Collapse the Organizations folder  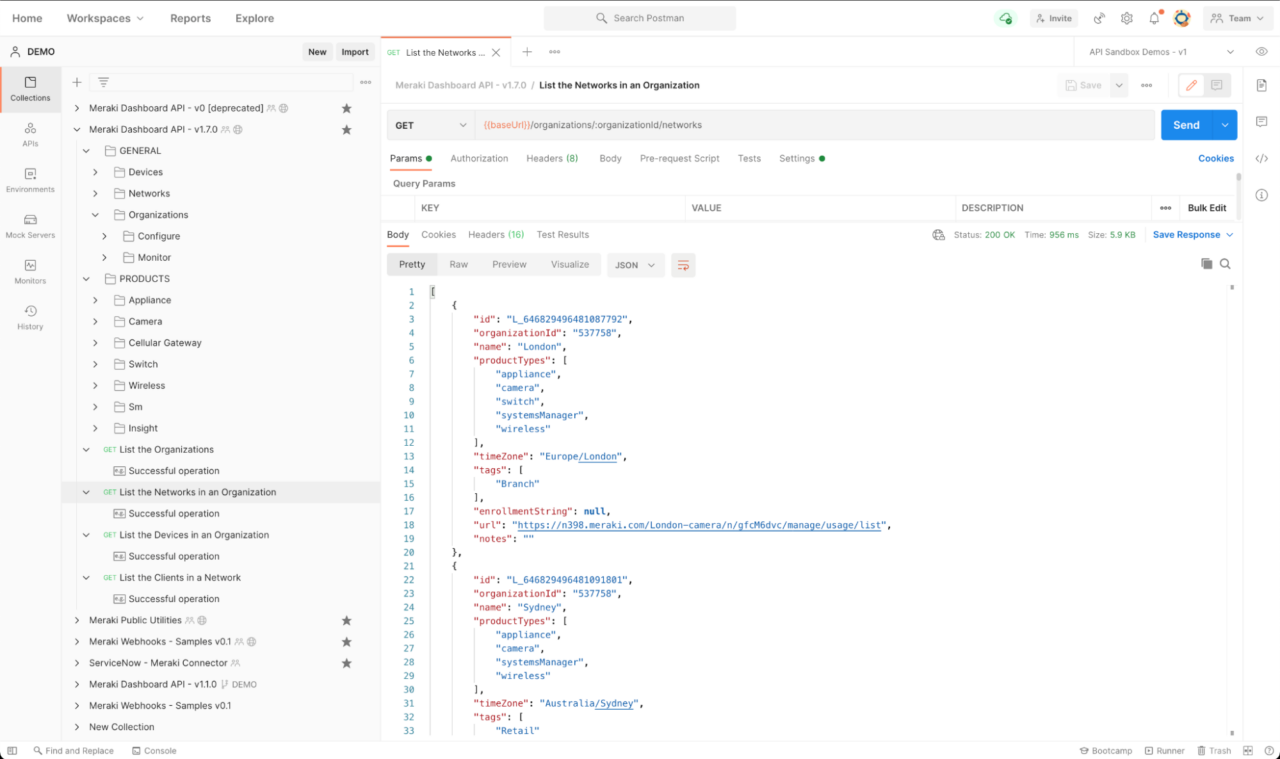tap(95, 214)
